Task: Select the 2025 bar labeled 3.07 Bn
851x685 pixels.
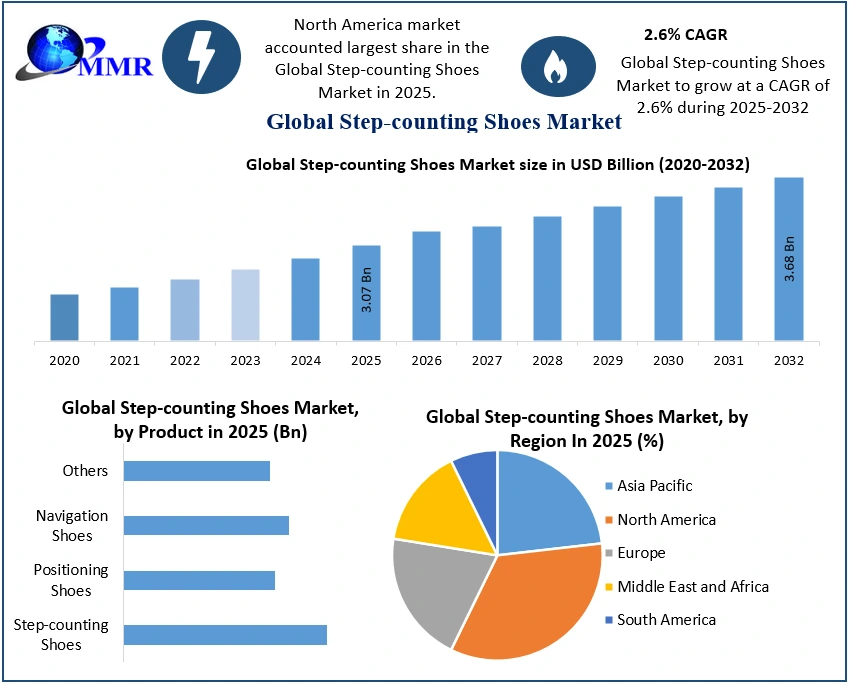Action: 367,293
